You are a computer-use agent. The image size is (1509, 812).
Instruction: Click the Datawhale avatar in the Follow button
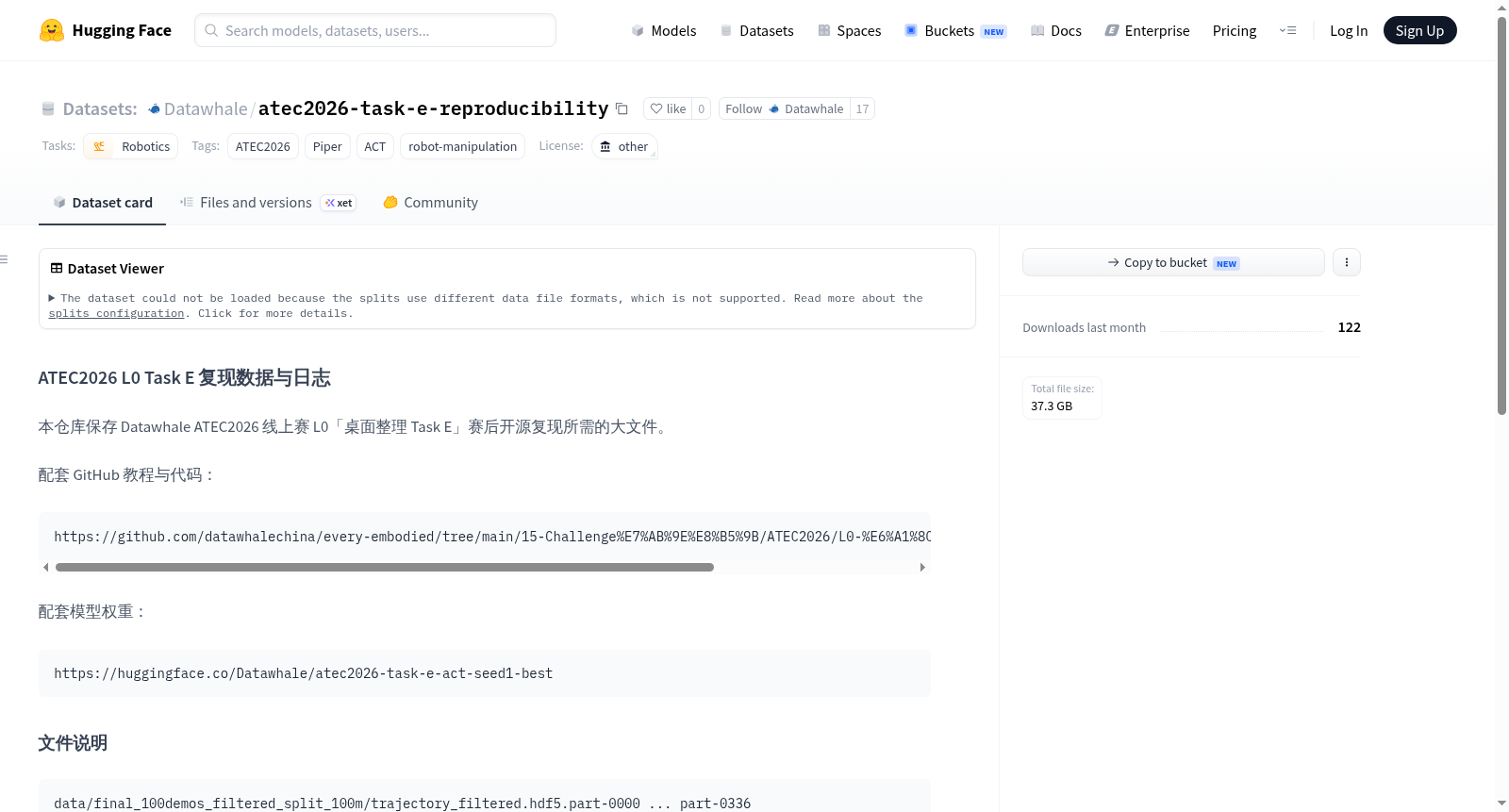coord(774,108)
